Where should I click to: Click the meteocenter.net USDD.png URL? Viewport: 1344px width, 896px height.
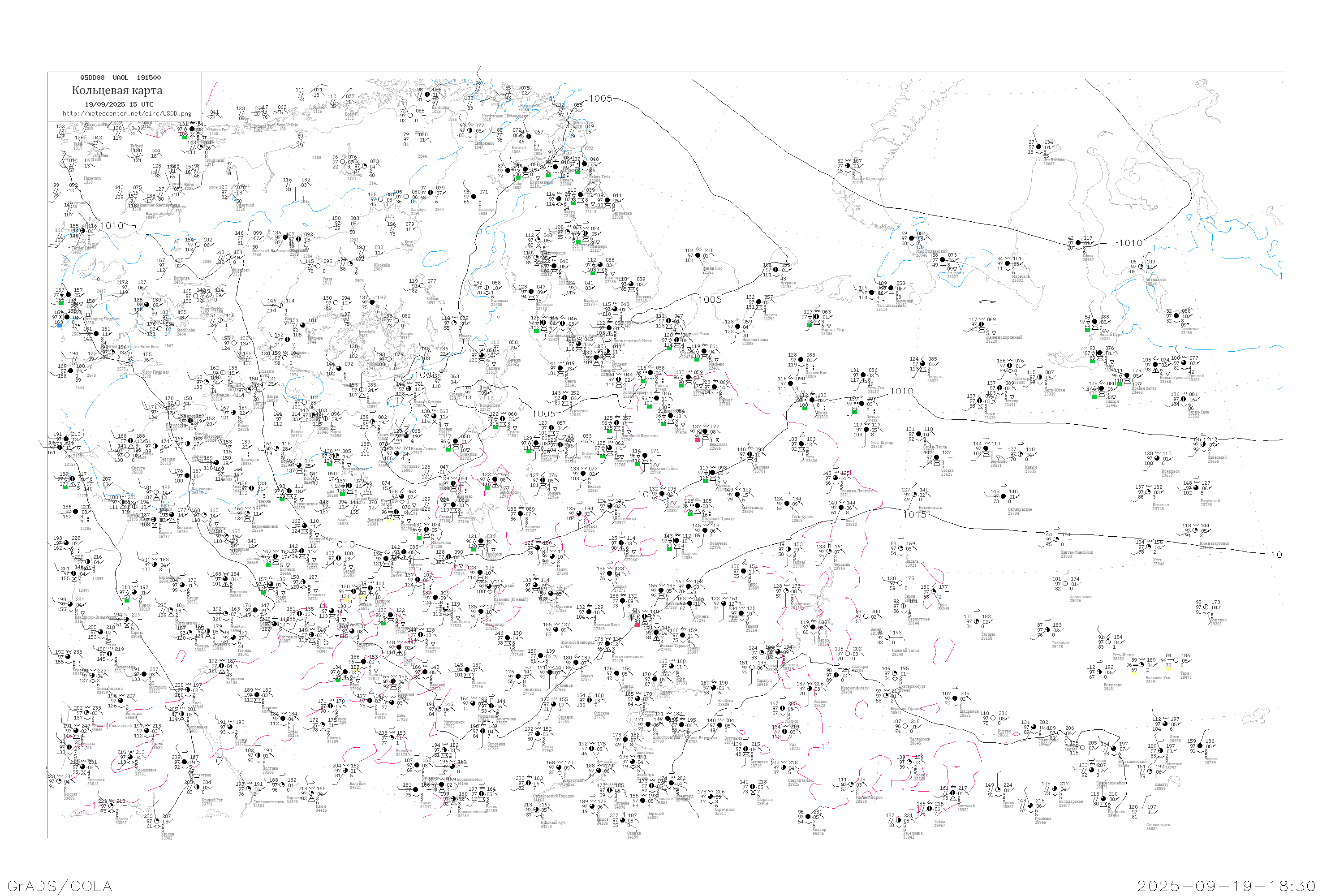click(x=126, y=114)
